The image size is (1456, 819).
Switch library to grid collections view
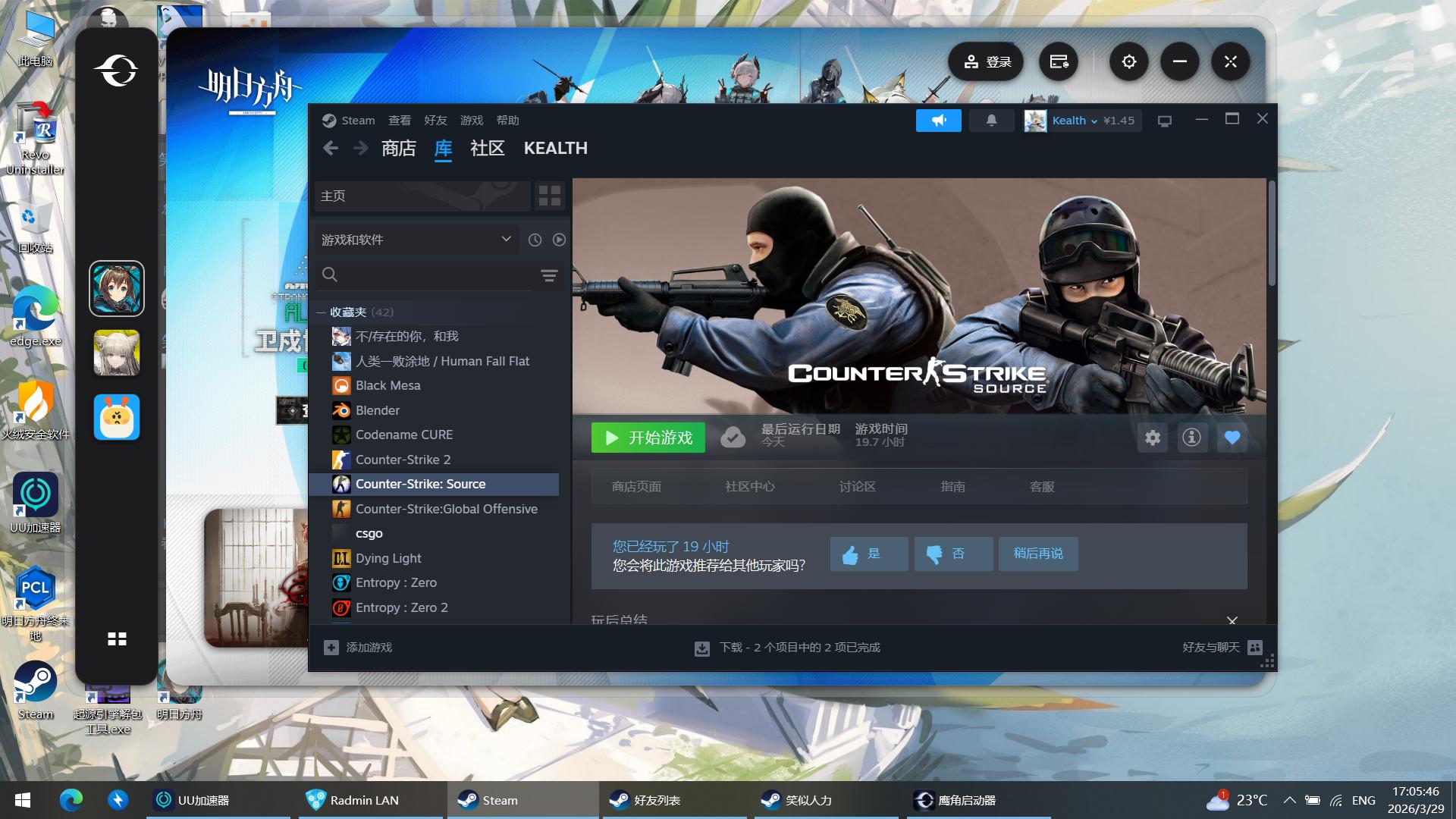click(549, 196)
